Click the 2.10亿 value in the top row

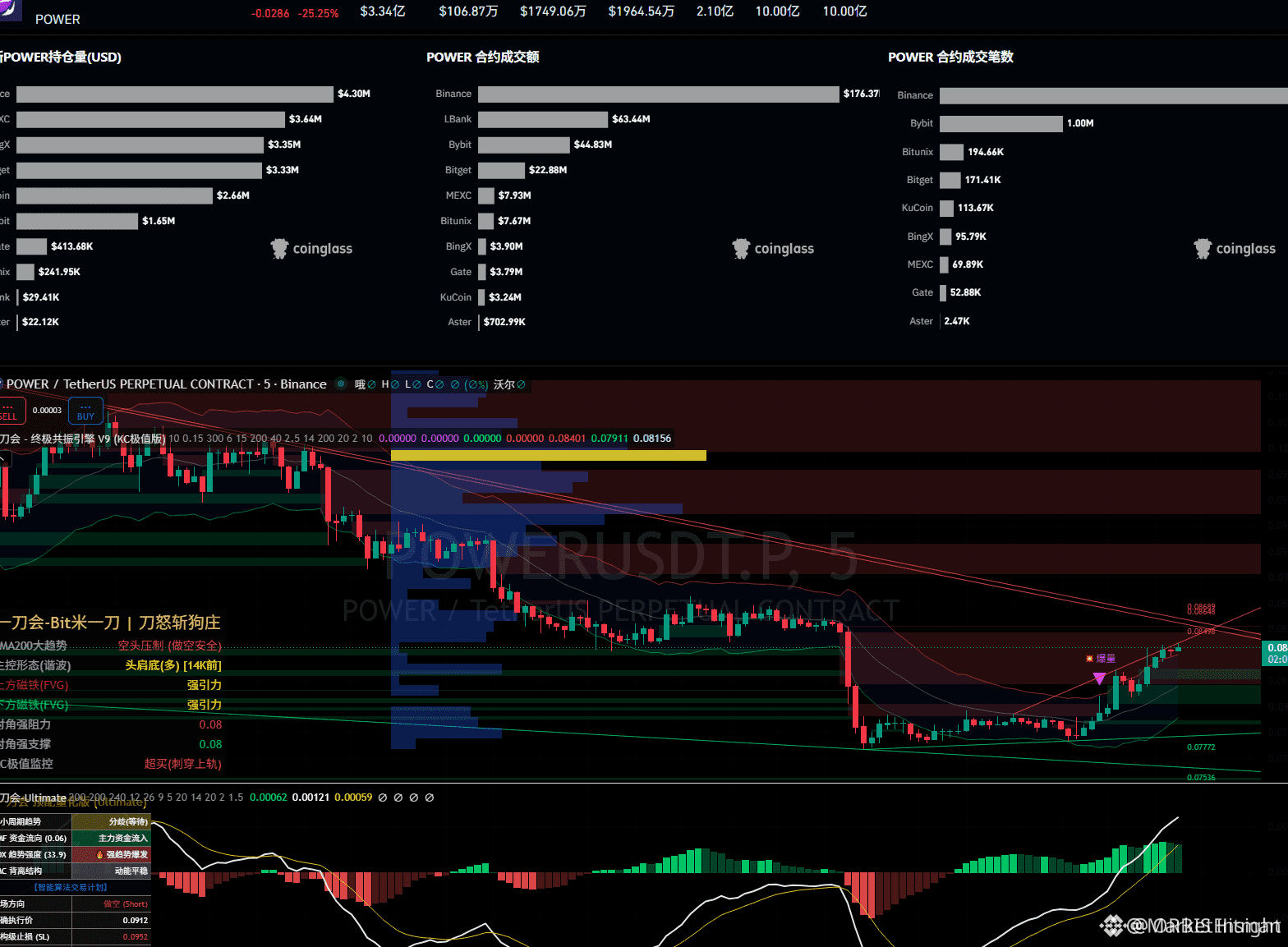pos(715,11)
